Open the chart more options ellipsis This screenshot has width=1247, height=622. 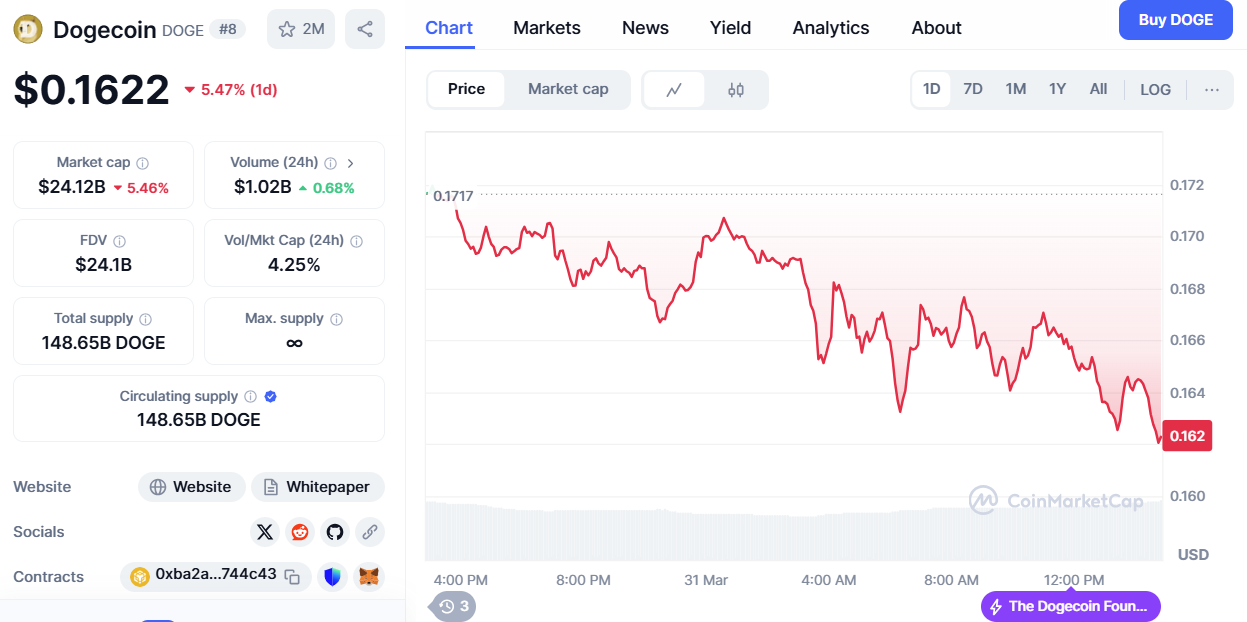(1212, 89)
